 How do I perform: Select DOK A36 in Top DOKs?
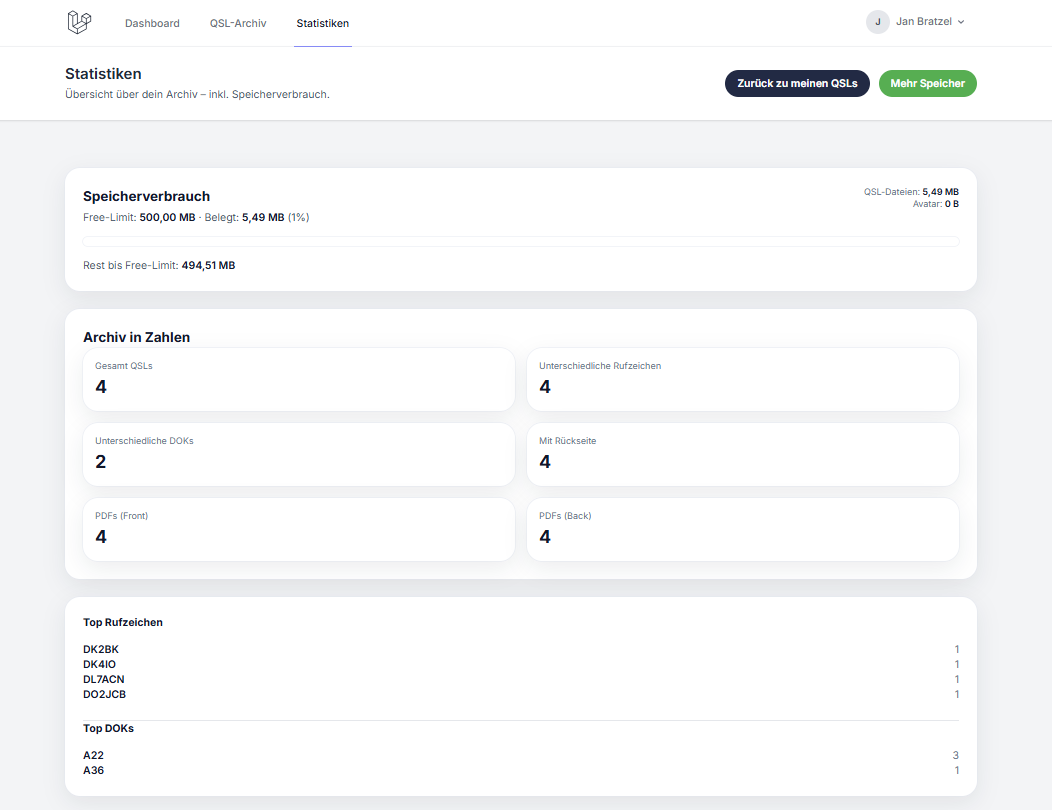(94, 770)
